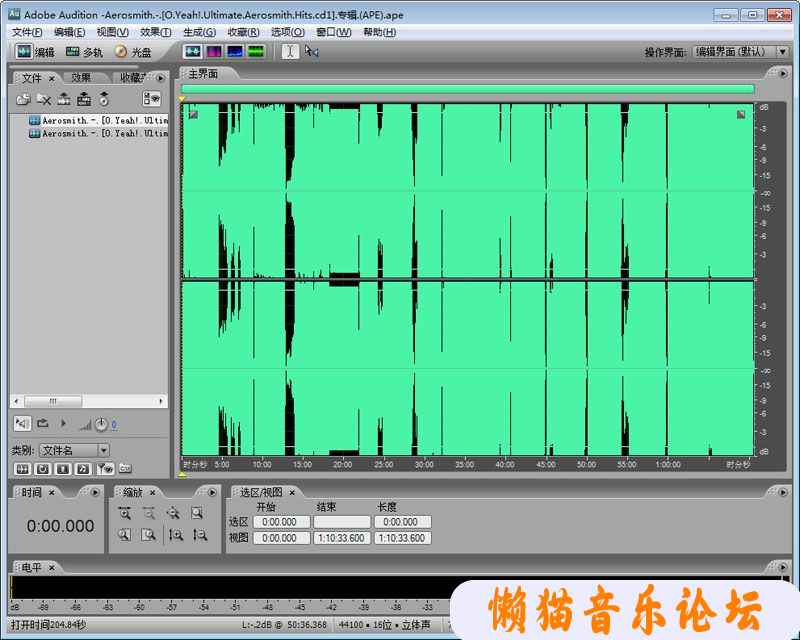Close the 时间 panel tab
The width and height of the screenshot is (800, 640).
(x=52, y=493)
